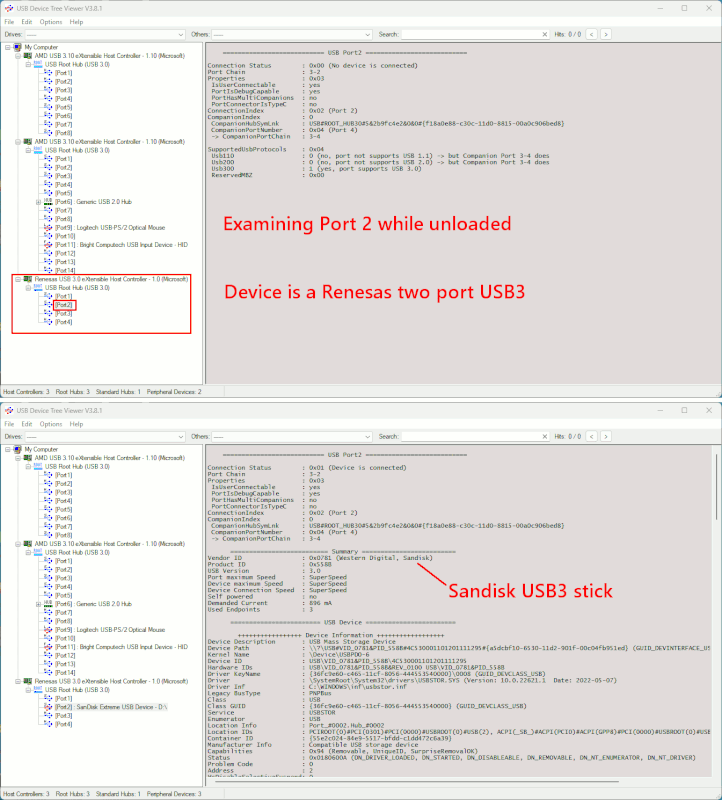Expand Generic USB 2.0 Hub, upper window
Screen dimensions: 722x800
[x=38, y=202]
